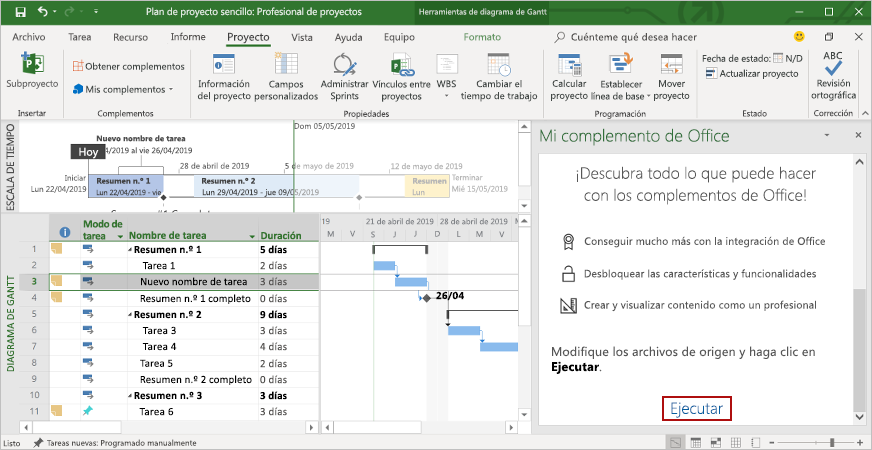Open Administrar Sprints

coord(344,77)
